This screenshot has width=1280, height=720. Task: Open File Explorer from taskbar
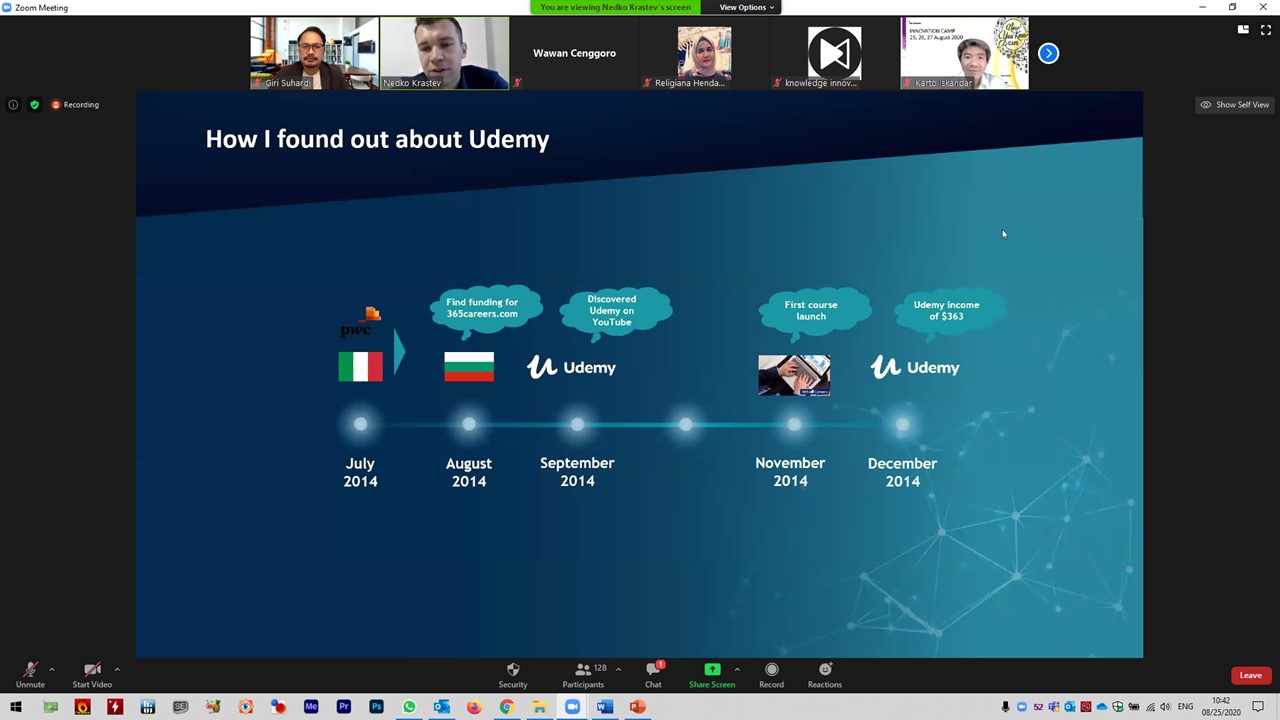point(539,707)
